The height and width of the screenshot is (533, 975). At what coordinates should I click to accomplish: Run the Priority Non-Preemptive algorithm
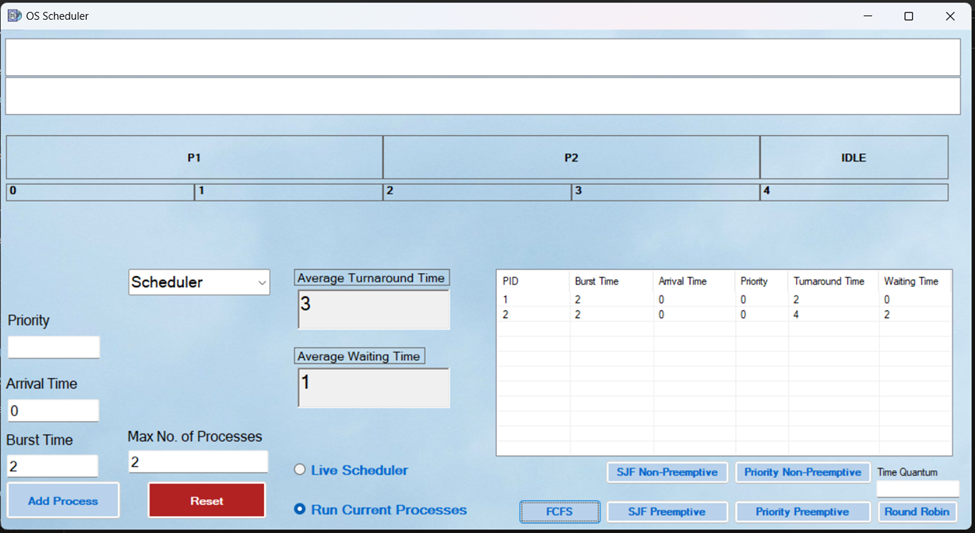point(803,472)
